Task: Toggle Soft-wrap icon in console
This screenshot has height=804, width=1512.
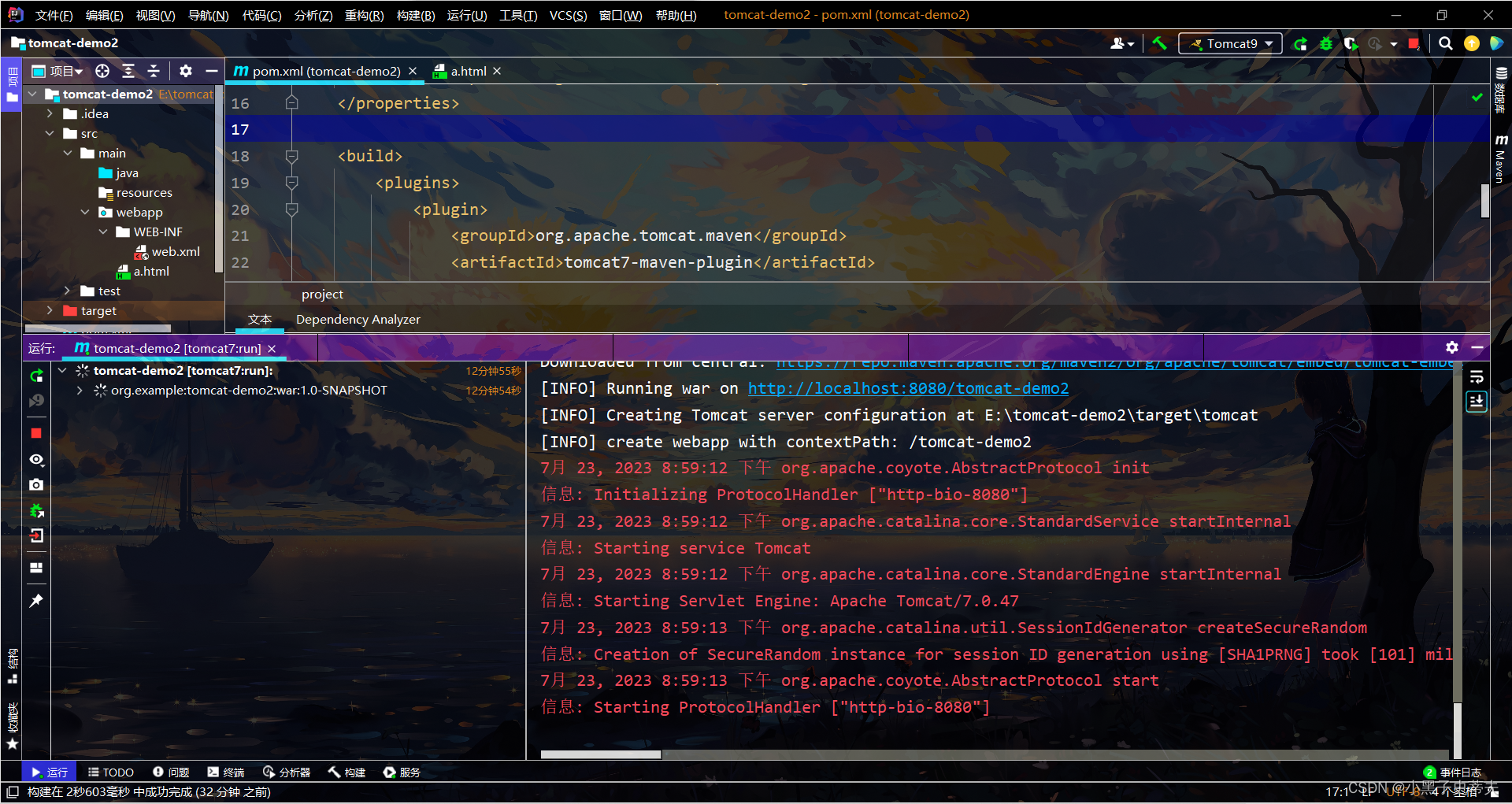Action: pyautogui.click(x=1477, y=376)
